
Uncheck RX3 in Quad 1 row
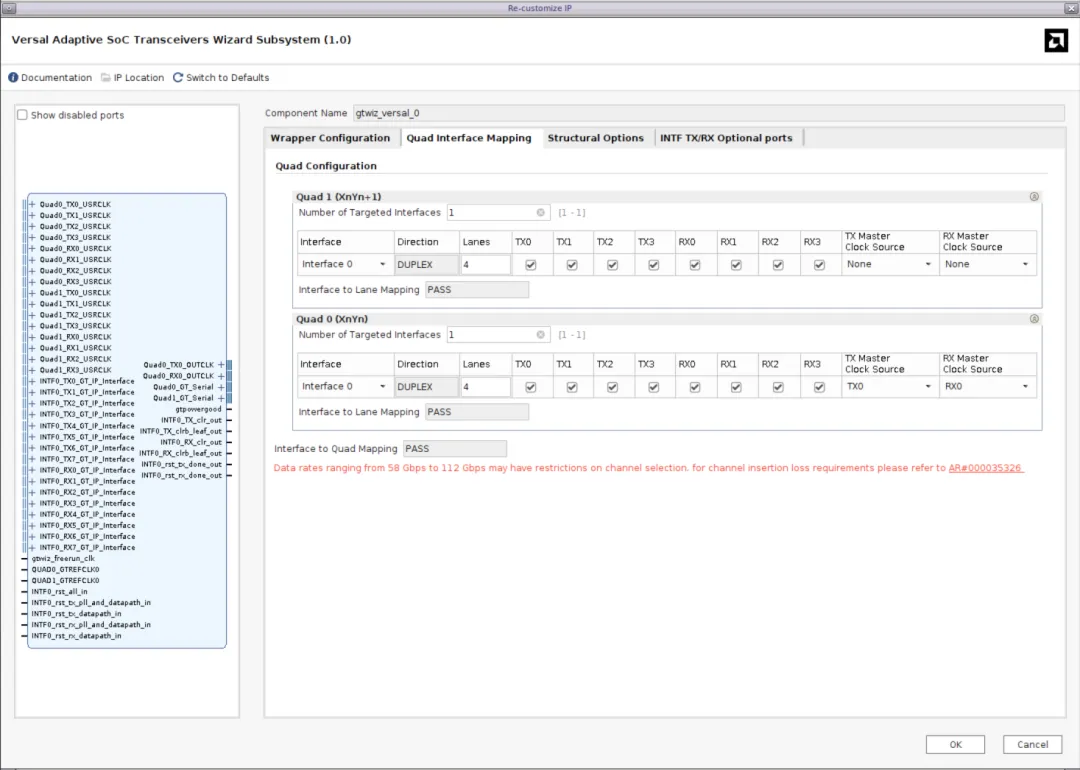pyautogui.click(x=819, y=265)
